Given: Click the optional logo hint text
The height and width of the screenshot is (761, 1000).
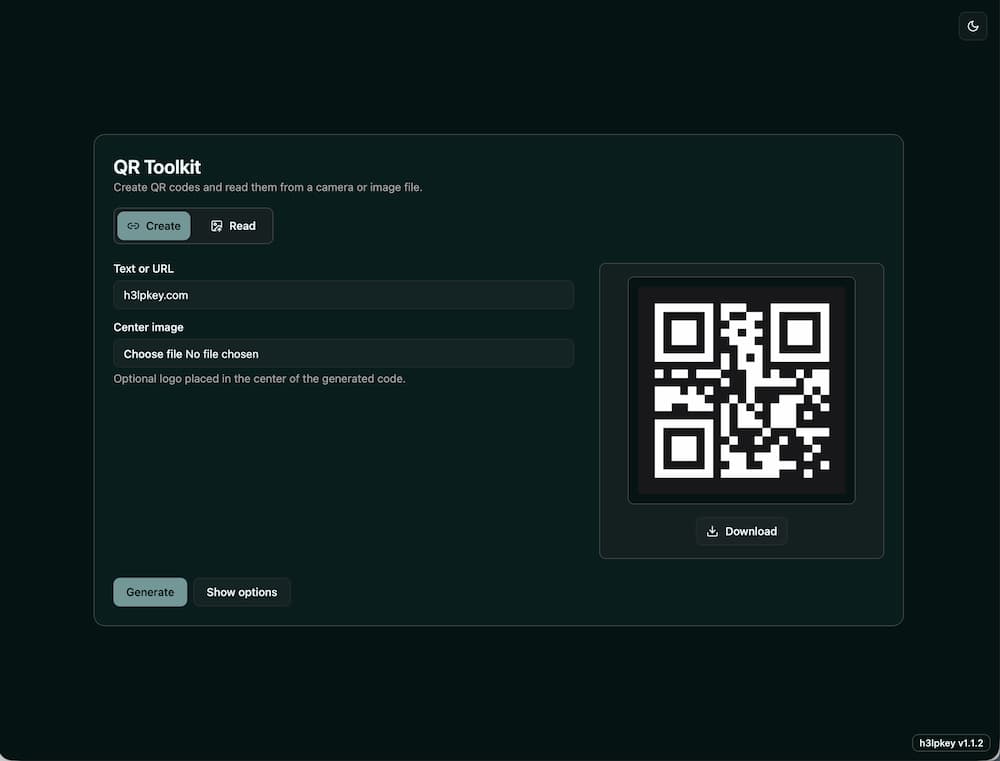Looking at the screenshot, I should click(x=260, y=379).
